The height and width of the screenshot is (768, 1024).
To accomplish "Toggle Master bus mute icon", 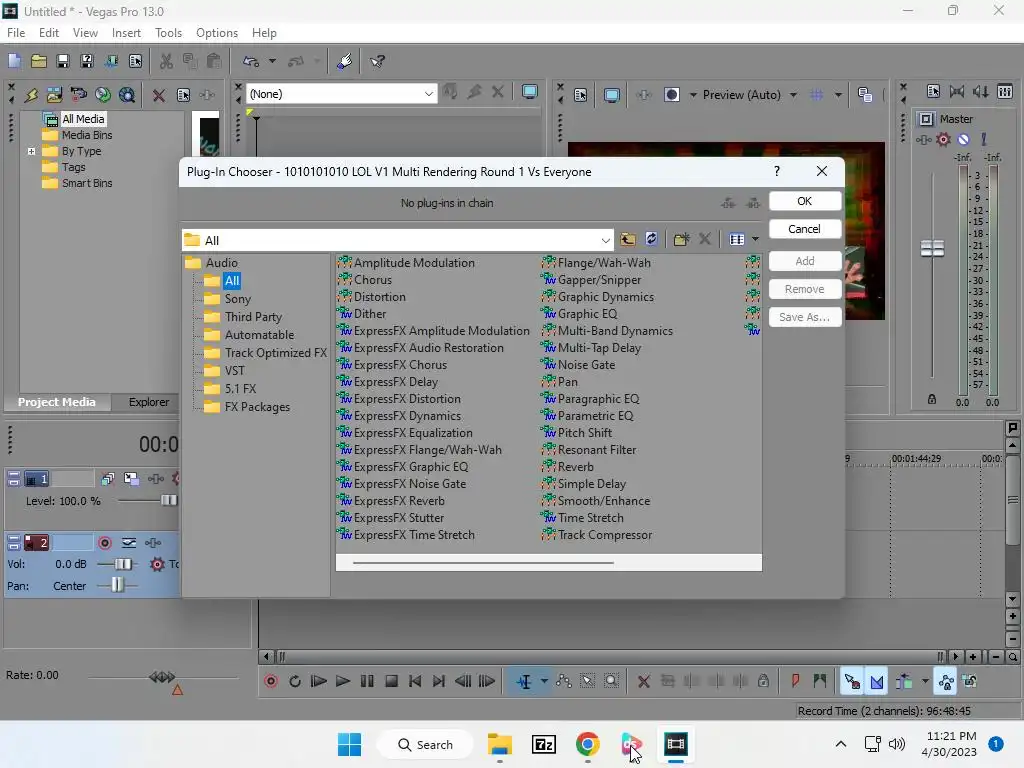I will 963,139.
